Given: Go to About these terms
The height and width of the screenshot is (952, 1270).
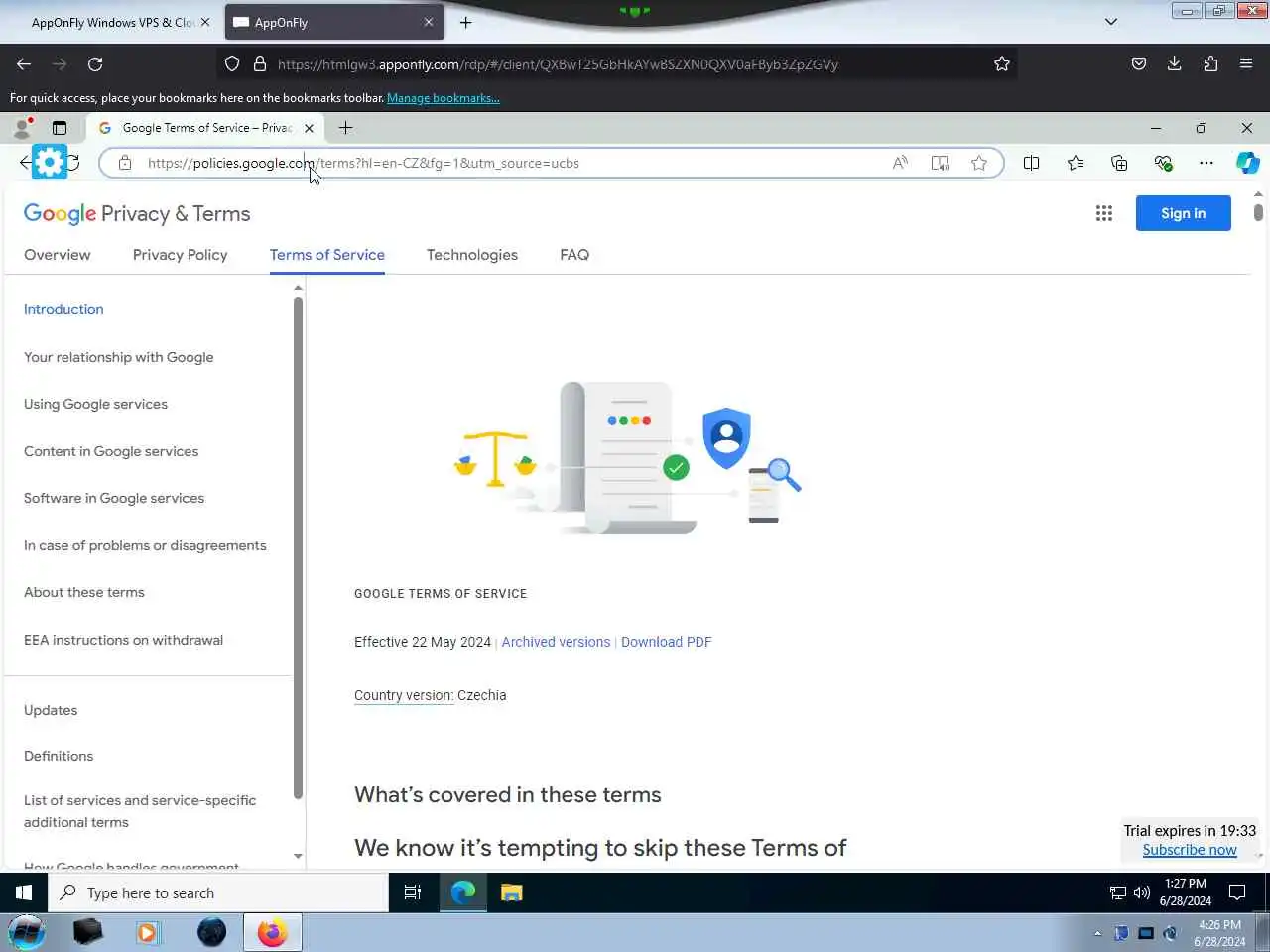Looking at the screenshot, I should coord(84,592).
